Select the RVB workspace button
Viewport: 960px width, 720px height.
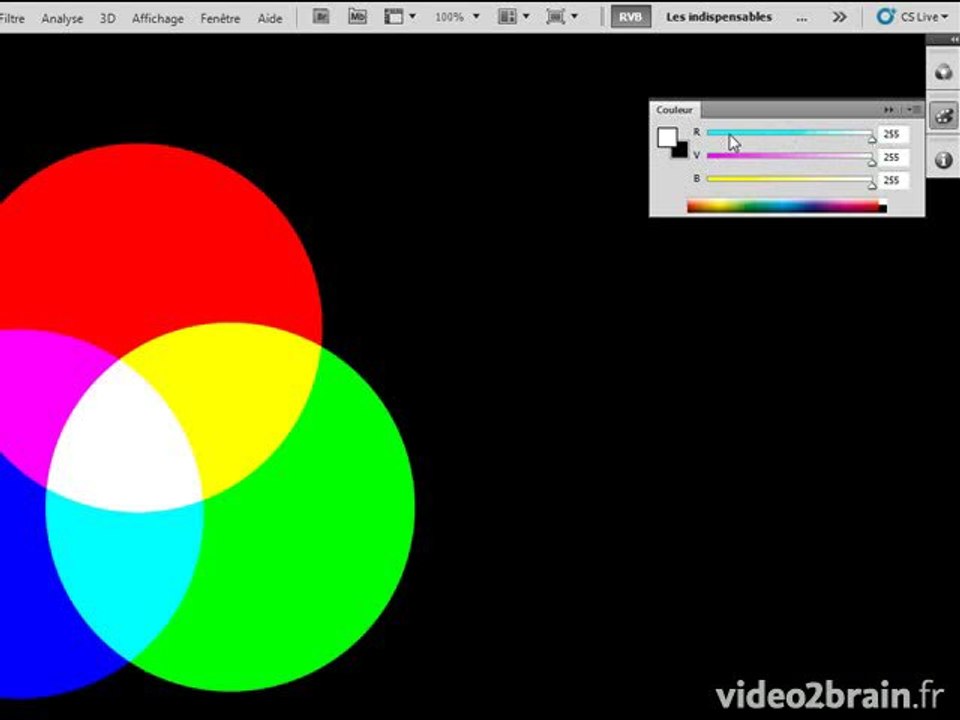tap(631, 17)
